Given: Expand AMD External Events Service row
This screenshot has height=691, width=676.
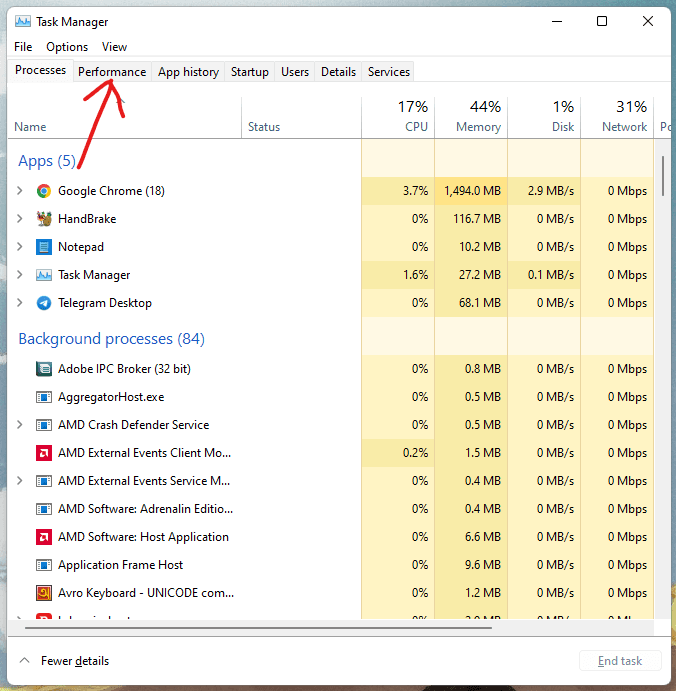Looking at the screenshot, I should (19, 481).
